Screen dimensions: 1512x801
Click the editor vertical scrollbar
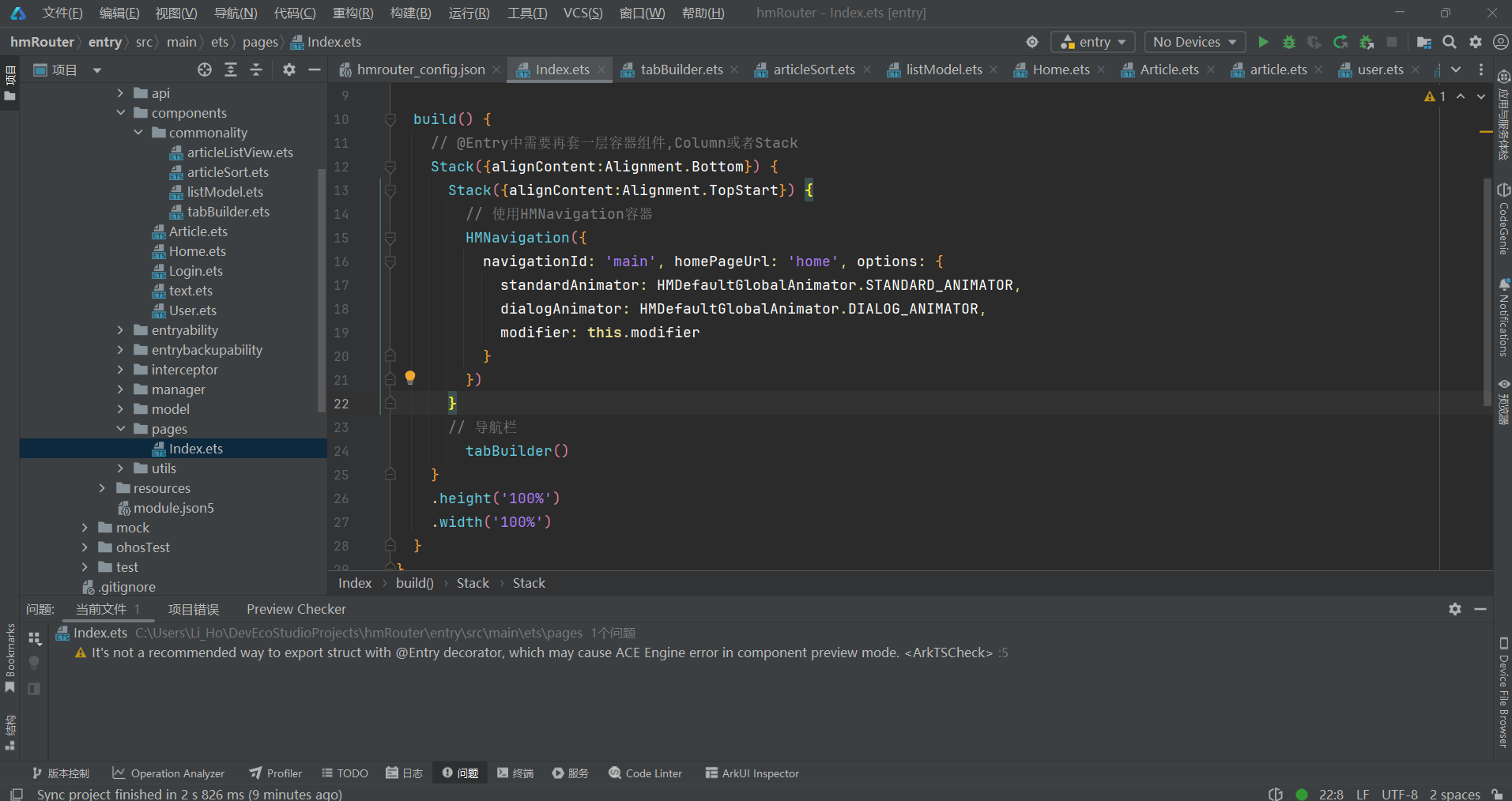1487,292
